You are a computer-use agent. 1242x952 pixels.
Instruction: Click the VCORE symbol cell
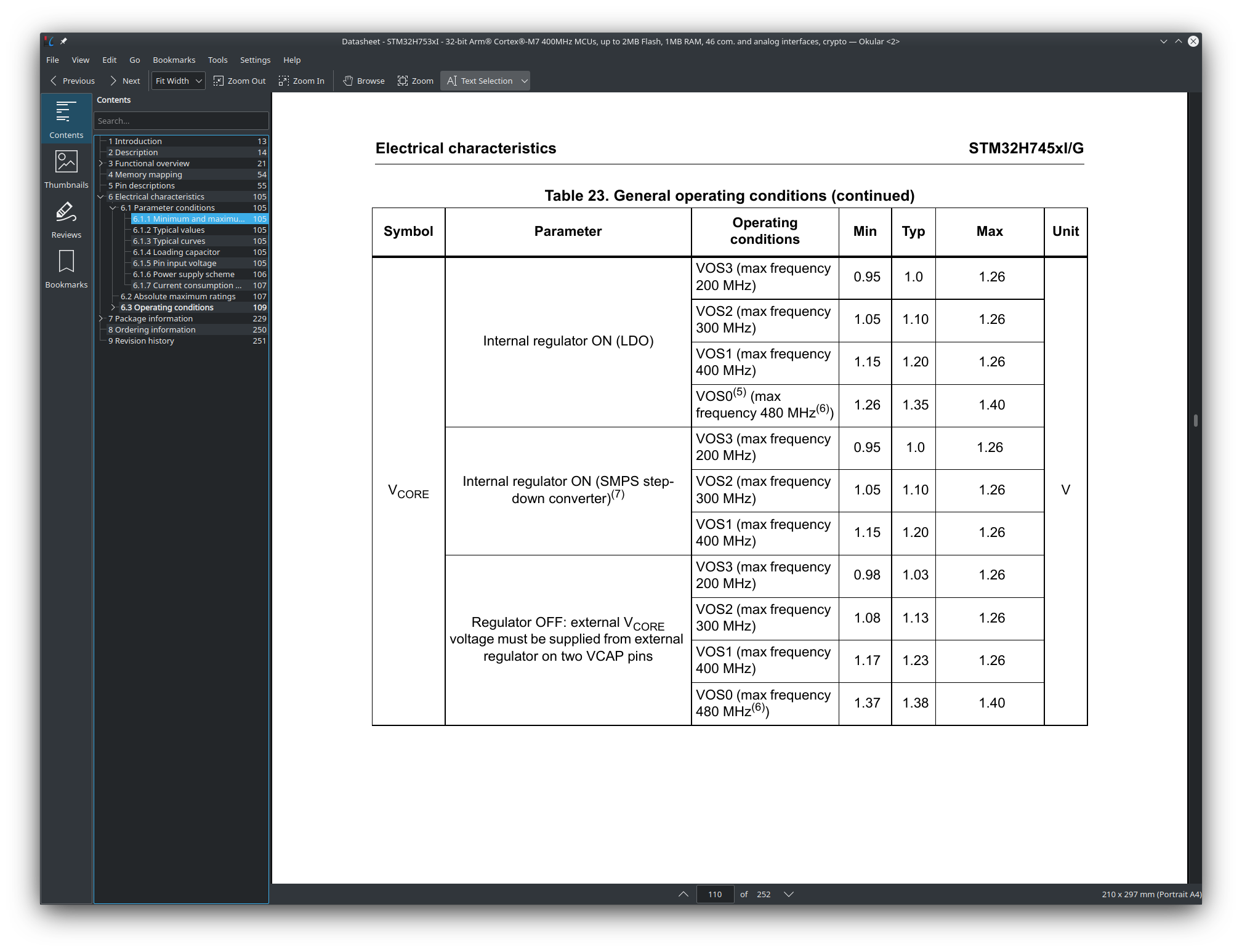tap(408, 491)
